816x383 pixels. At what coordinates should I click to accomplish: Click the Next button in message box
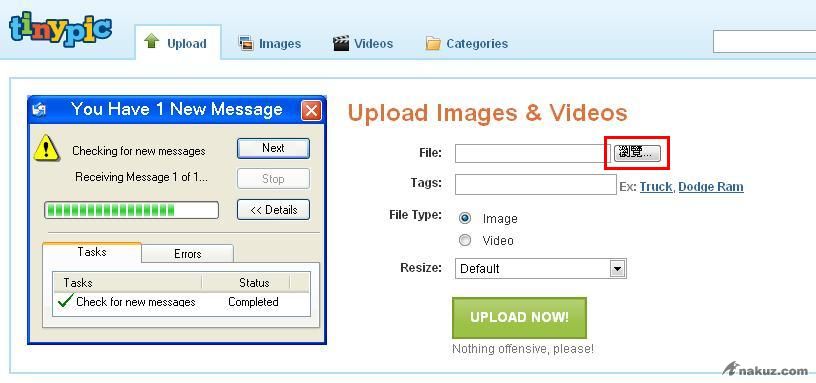(273, 148)
